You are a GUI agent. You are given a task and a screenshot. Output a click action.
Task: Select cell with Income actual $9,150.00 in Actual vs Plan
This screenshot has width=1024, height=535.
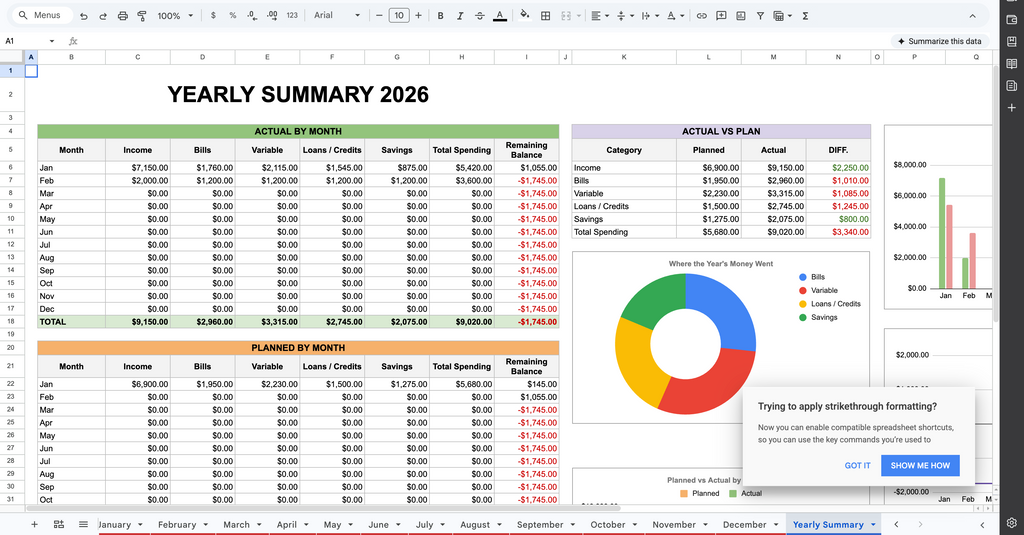(773, 168)
